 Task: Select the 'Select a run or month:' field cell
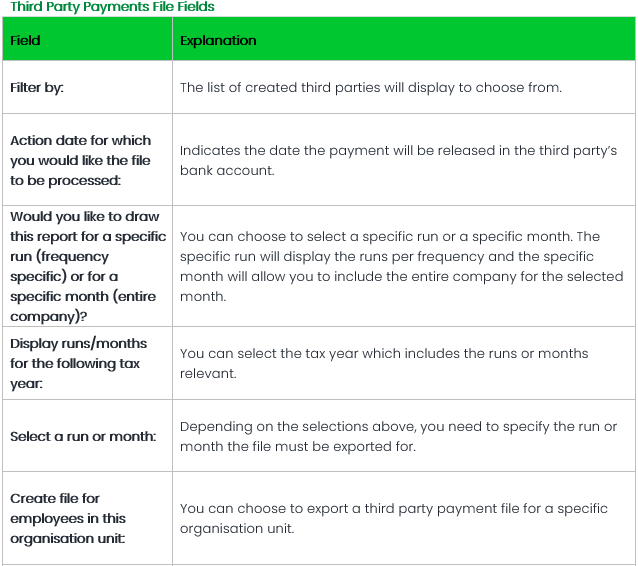(x=83, y=437)
